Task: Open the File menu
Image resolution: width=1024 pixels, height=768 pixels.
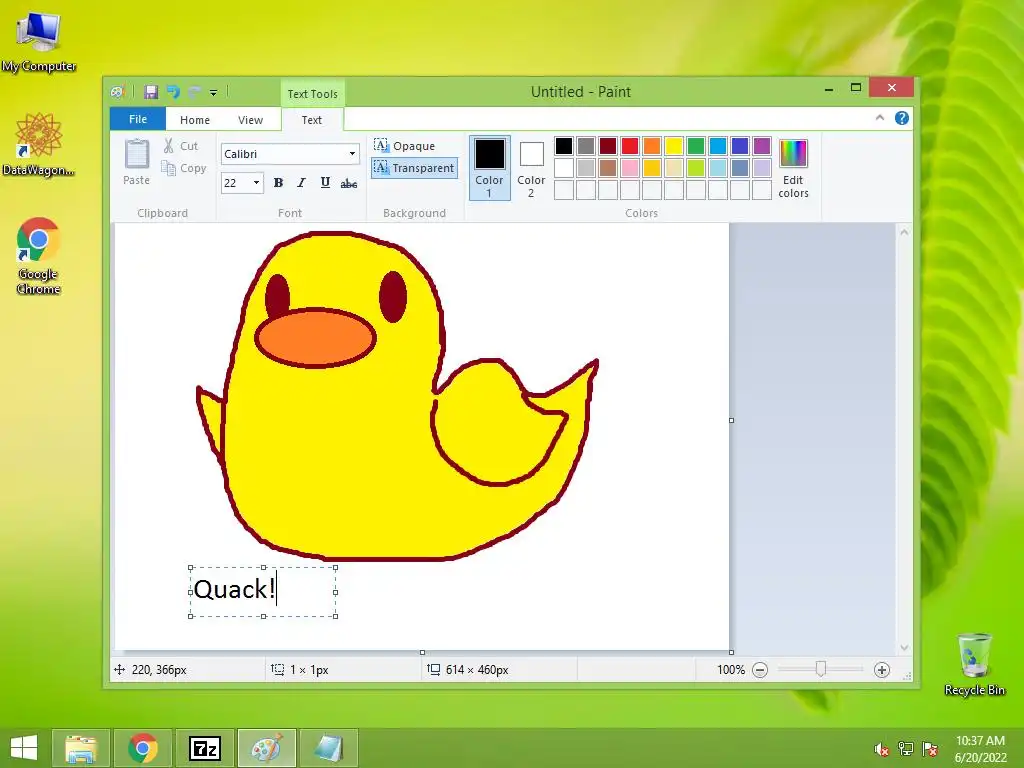Action: (x=138, y=119)
